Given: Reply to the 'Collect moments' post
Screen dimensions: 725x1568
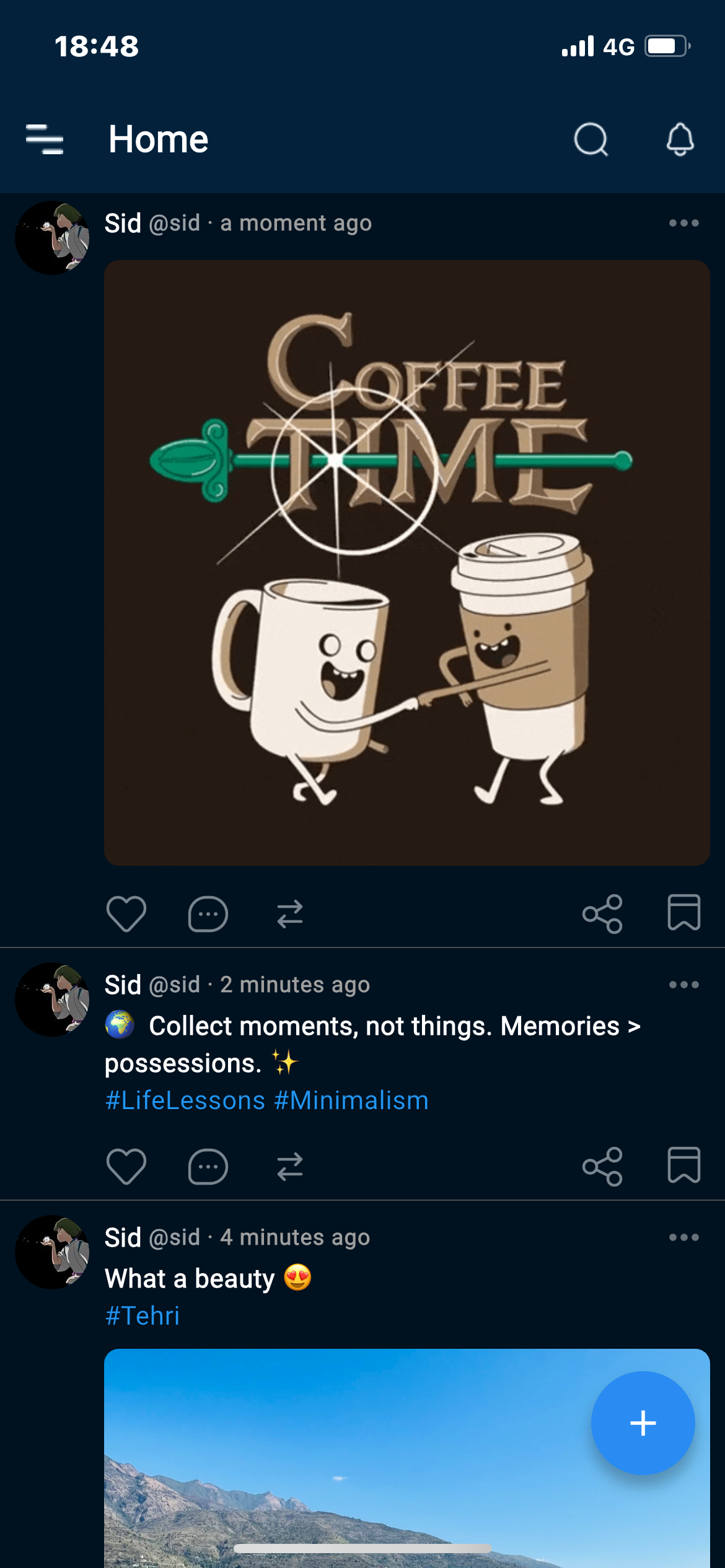Looking at the screenshot, I should coord(208,1166).
